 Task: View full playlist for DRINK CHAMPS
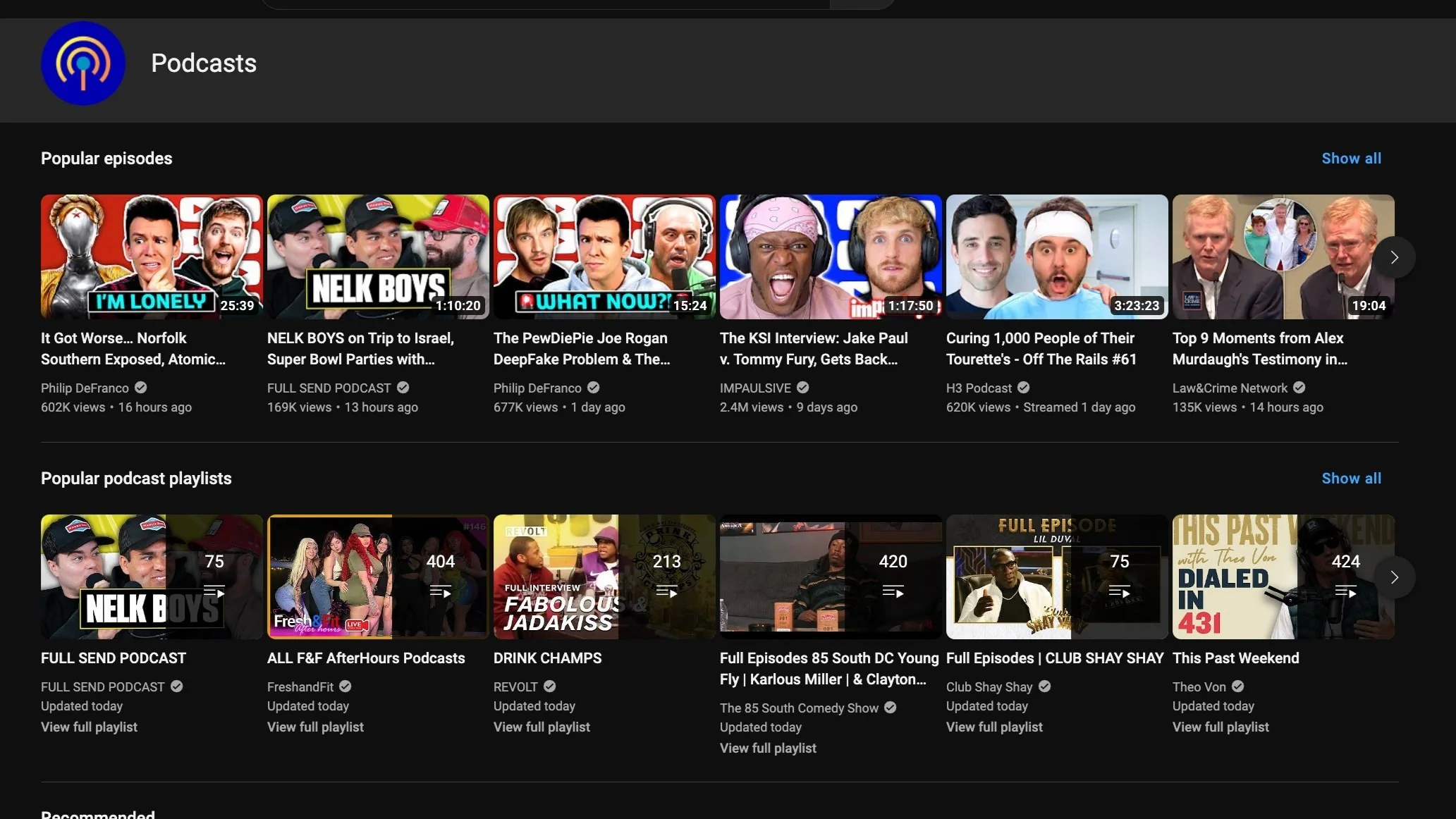542,727
